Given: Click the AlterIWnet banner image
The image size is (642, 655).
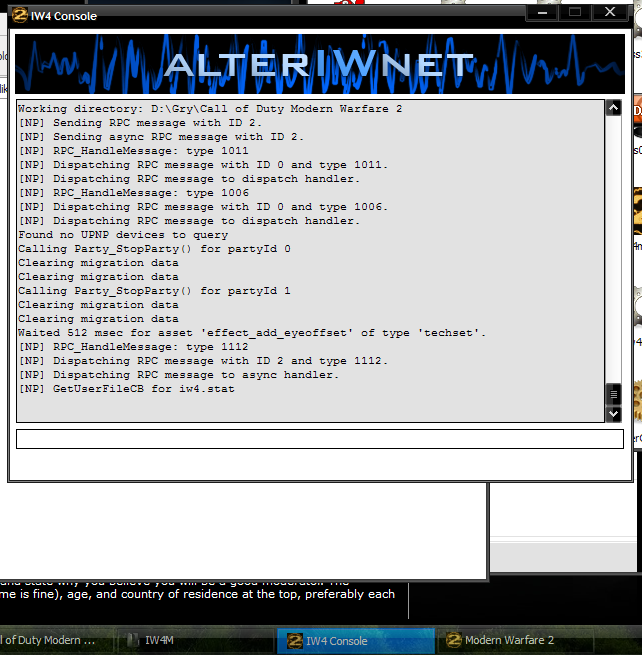Looking at the screenshot, I should tap(320, 64).
